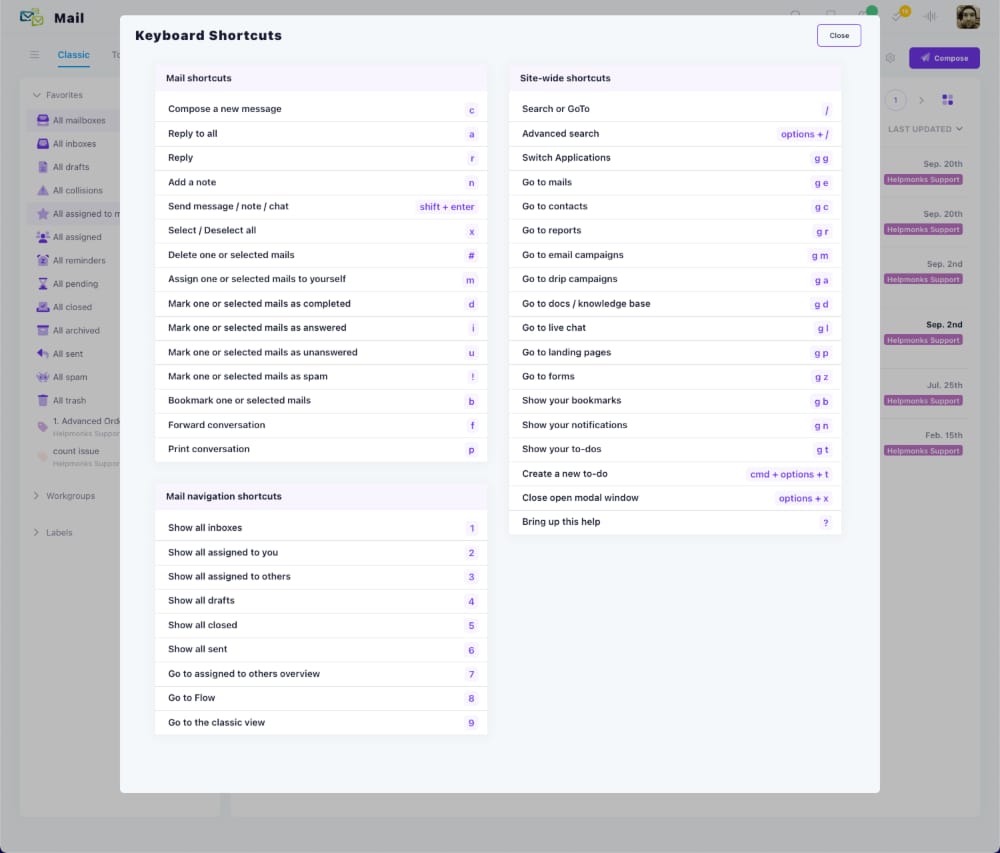The image size is (1000, 853).
Task: Click Helpmonks Support tag under Feb. 15th
Action: click(923, 451)
